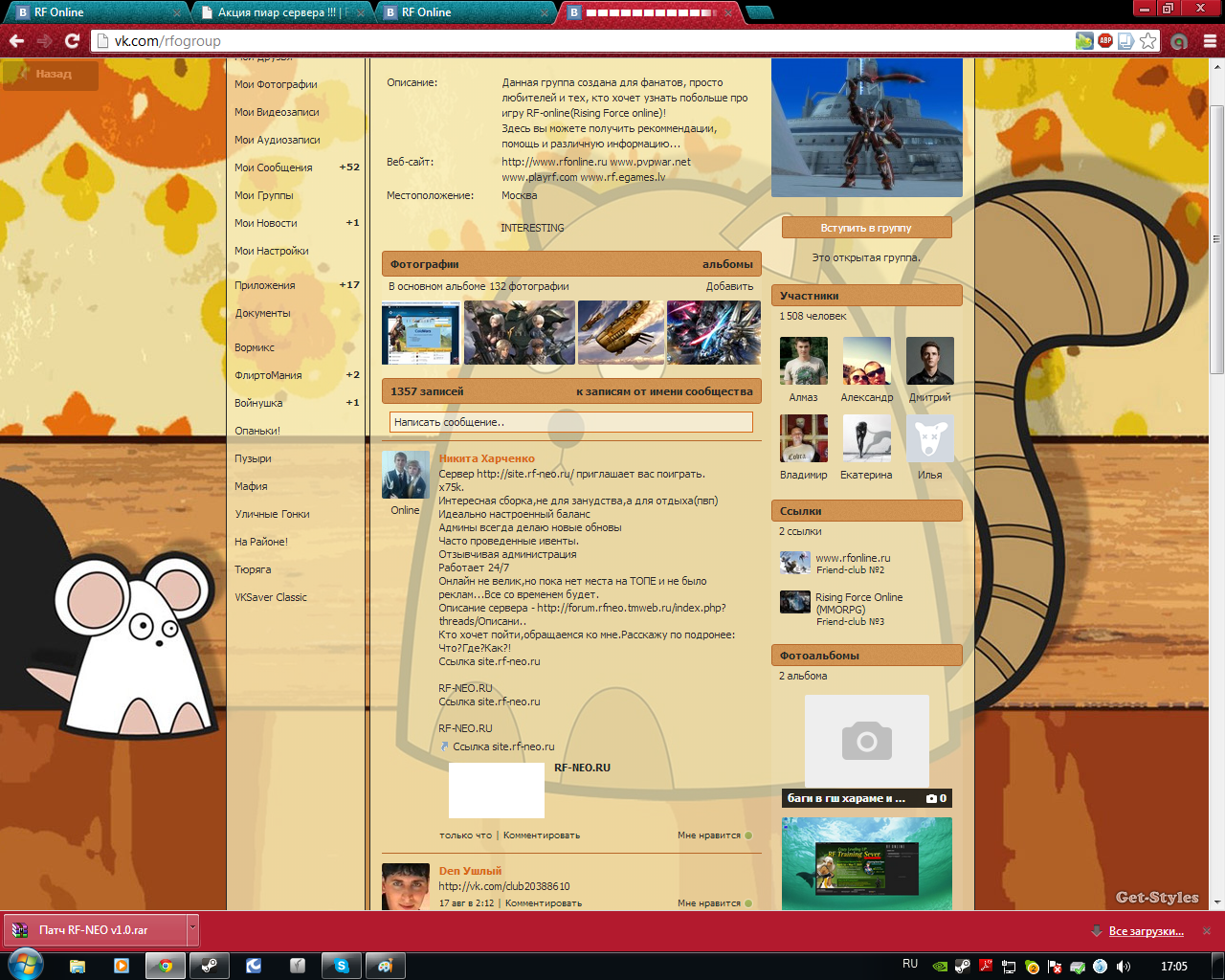Open Никита Харченко profile name link

coord(486,458)
